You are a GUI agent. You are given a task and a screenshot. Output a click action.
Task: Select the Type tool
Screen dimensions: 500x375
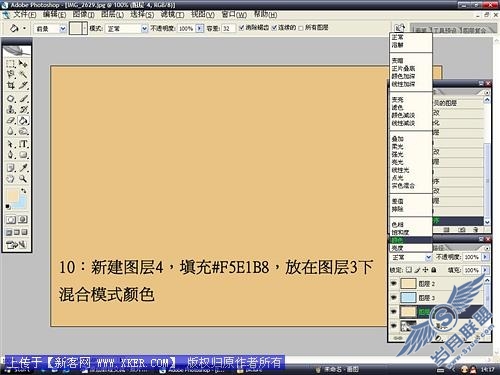click(x=23, y=144)
